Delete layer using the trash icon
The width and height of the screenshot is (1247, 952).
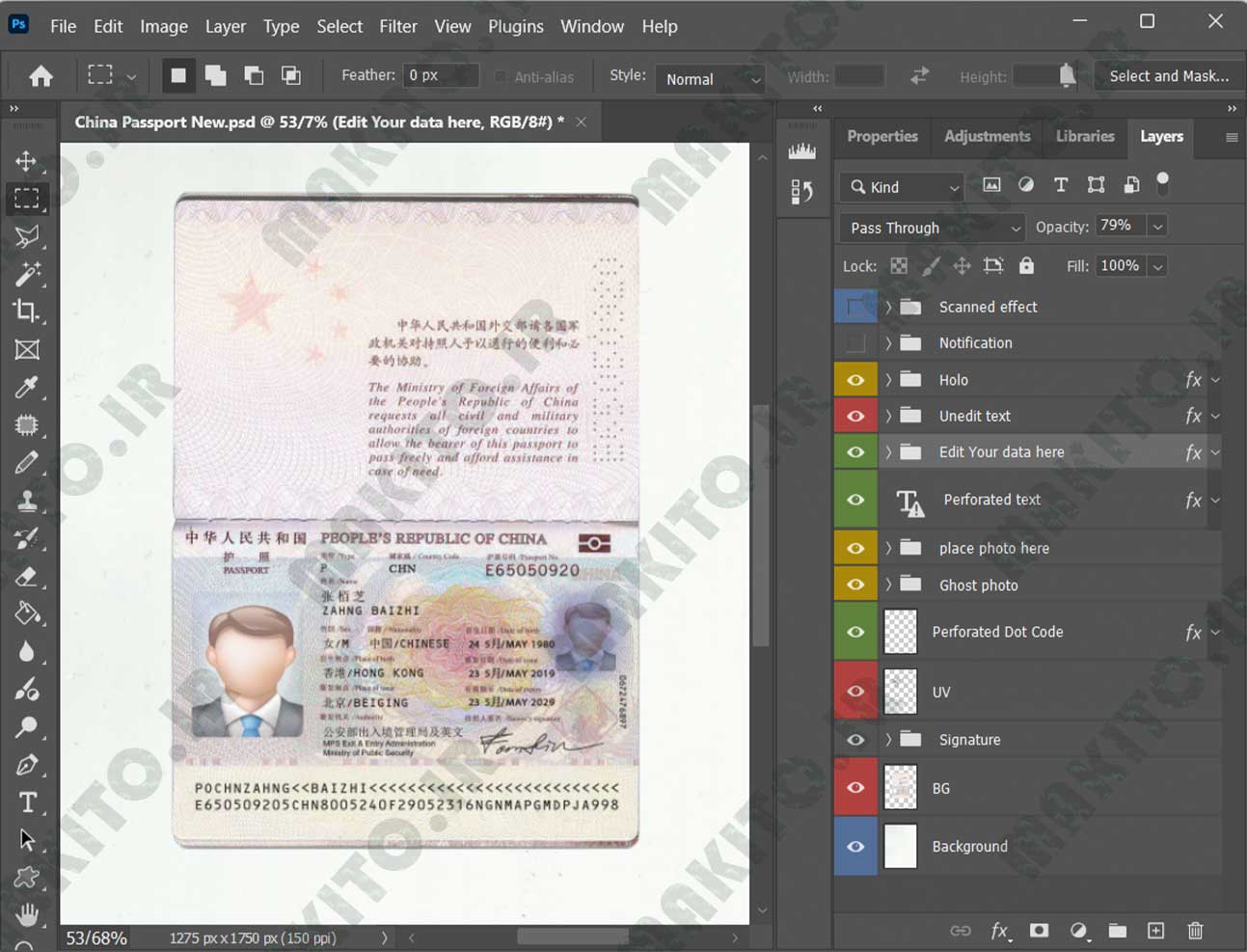(x=1196, y=931)
